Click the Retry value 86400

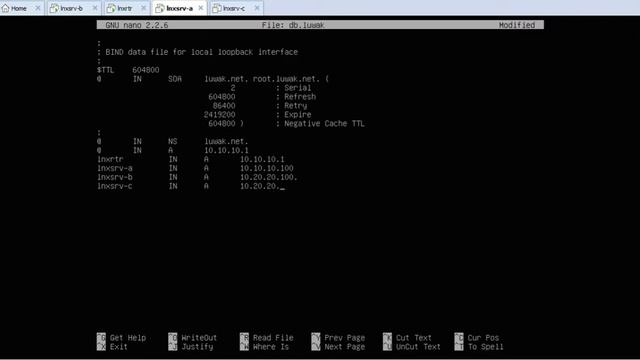[x=224, y=106]
